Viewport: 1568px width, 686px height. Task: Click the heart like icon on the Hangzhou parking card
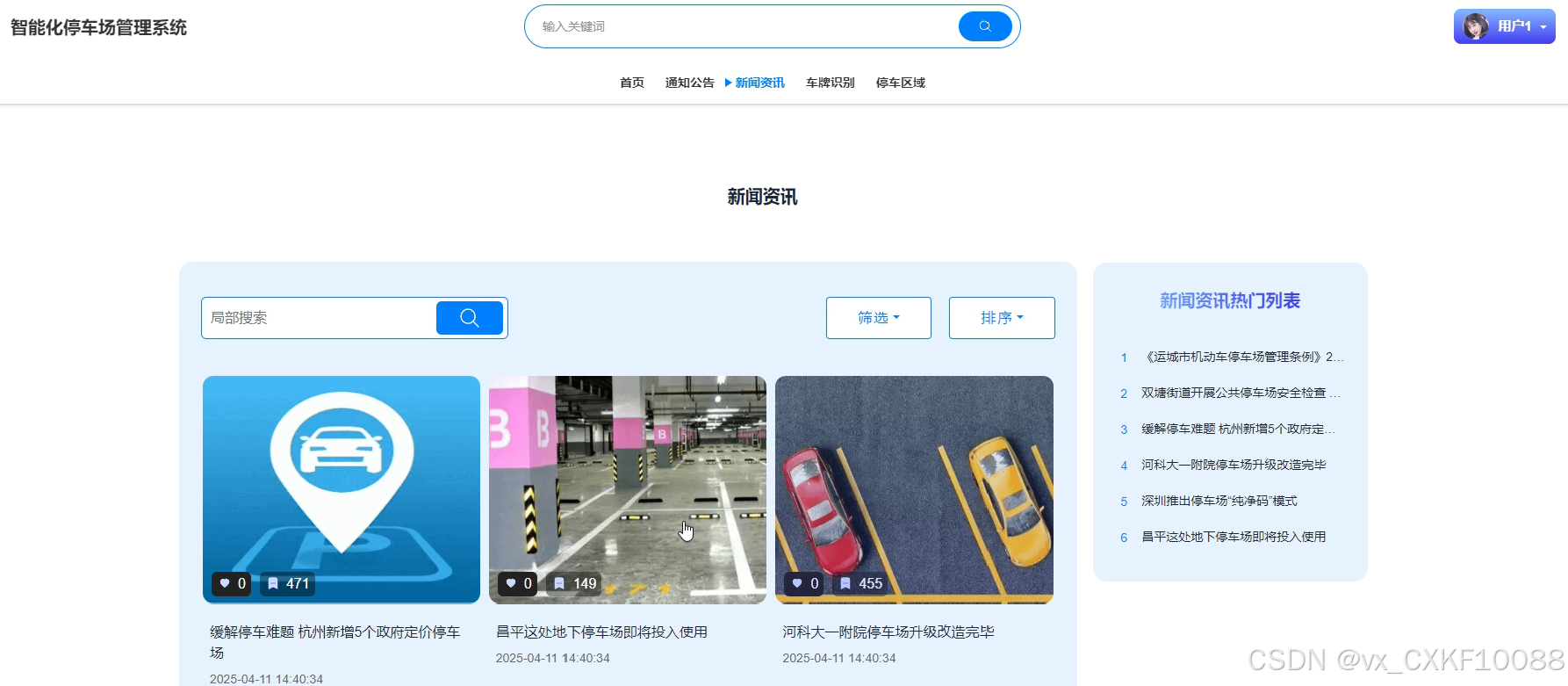coord(225,583)
